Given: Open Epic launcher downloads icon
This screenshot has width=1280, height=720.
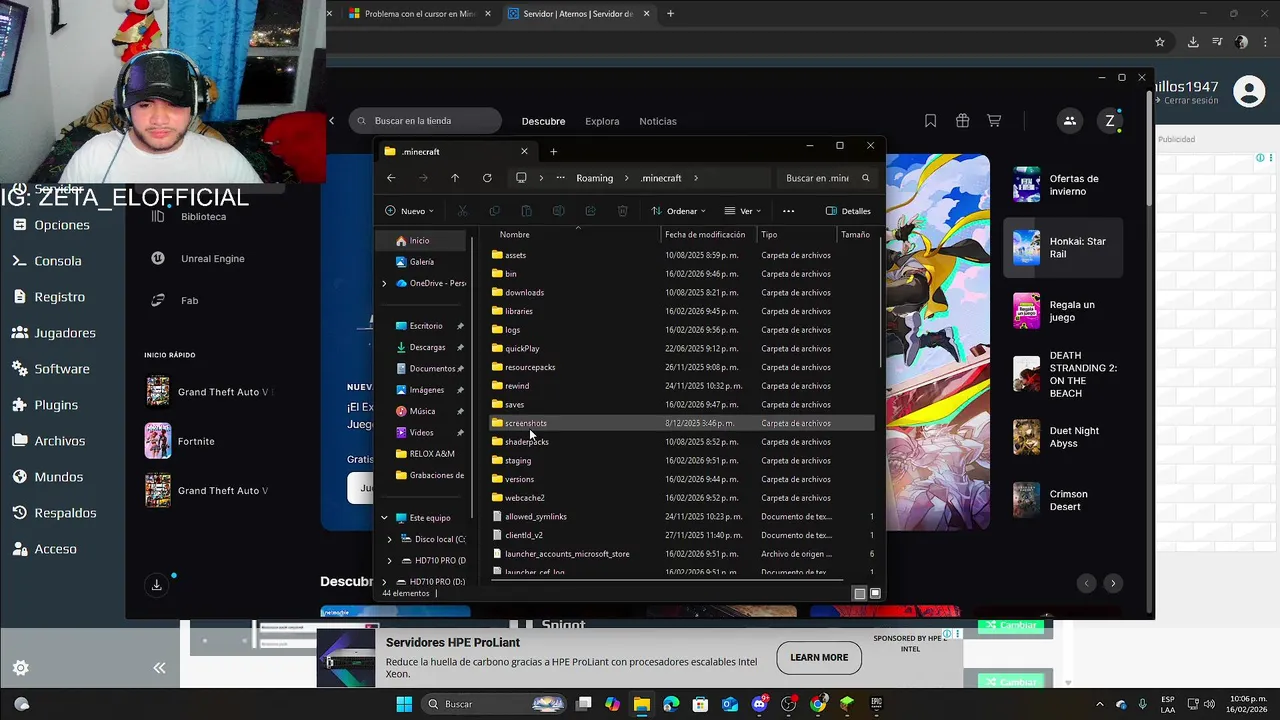Looking at the screenshot, I should tap(156, 585).
